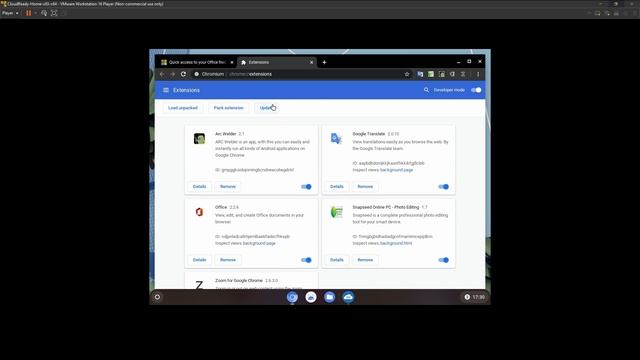The height and width of the screenshot is (360, 640).
Task: Reload the page with the refresh icon
Action: [183, 74]
